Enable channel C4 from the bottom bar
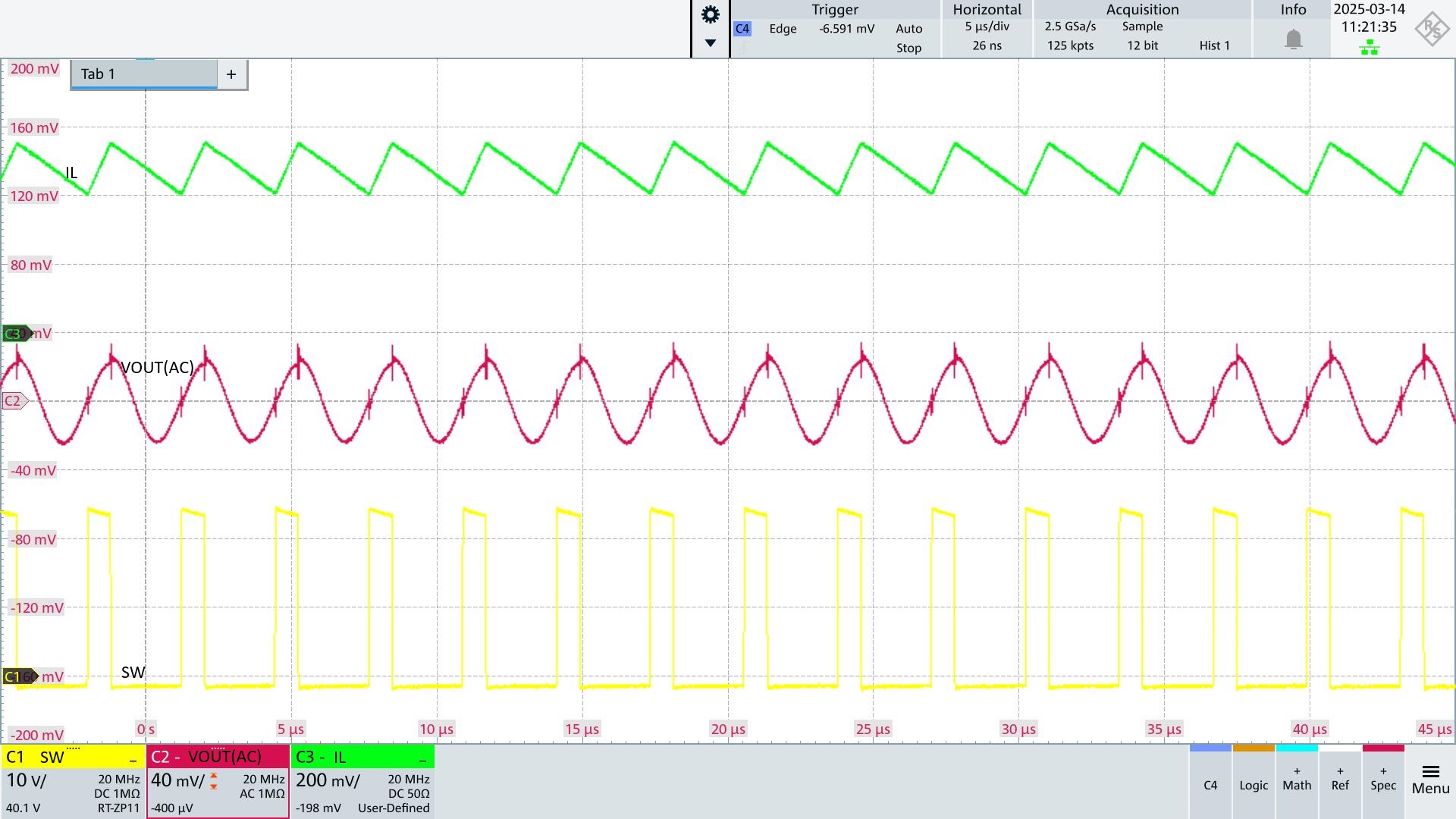The image size is (1456, 819). tap(1211, 785)
